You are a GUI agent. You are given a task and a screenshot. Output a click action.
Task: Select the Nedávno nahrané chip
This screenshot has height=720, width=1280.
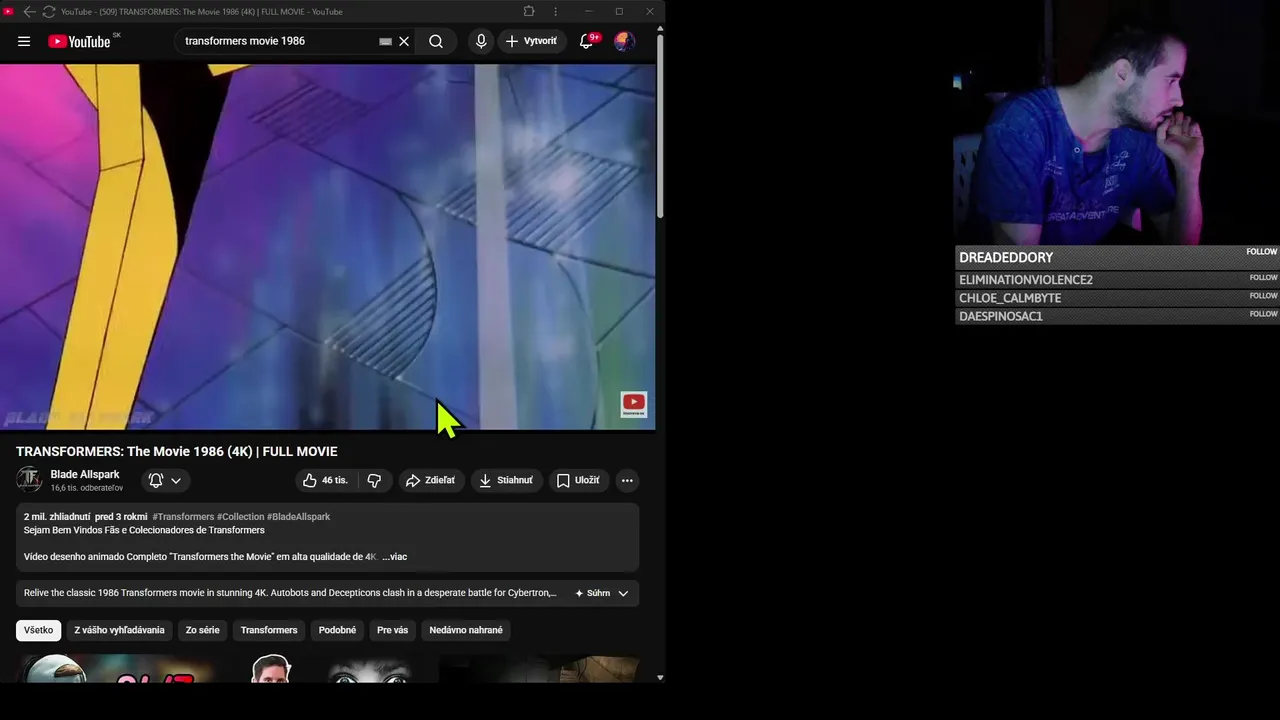(x=466, y=630)
